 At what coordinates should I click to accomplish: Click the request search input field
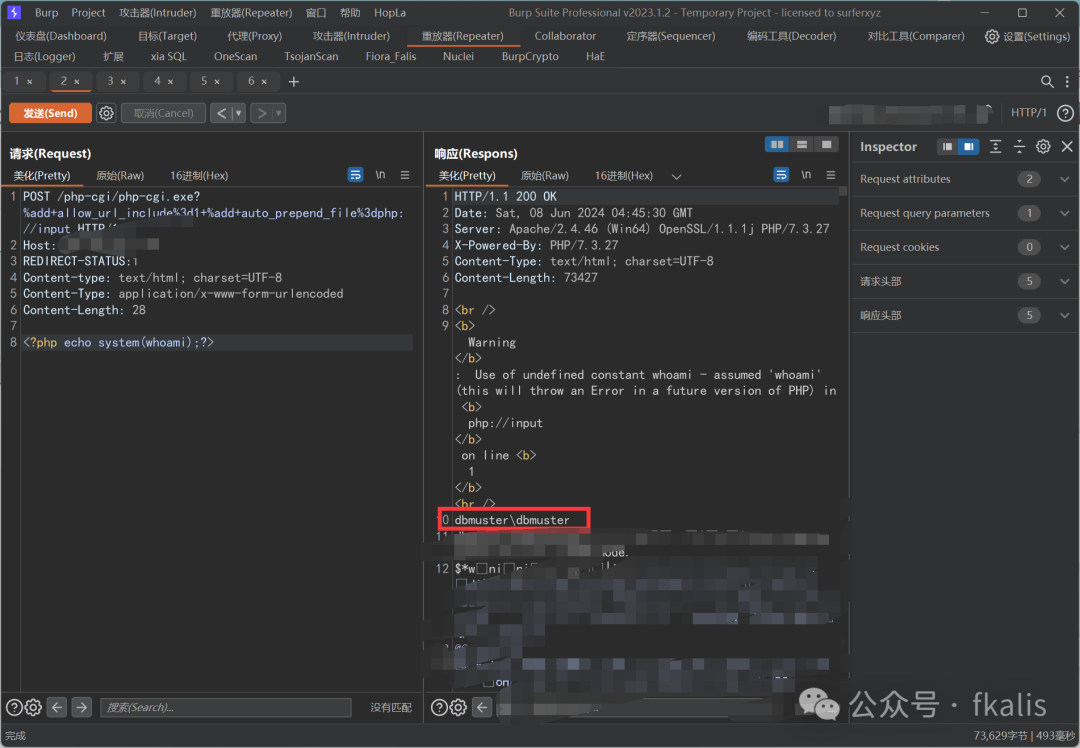coord(226,707)
